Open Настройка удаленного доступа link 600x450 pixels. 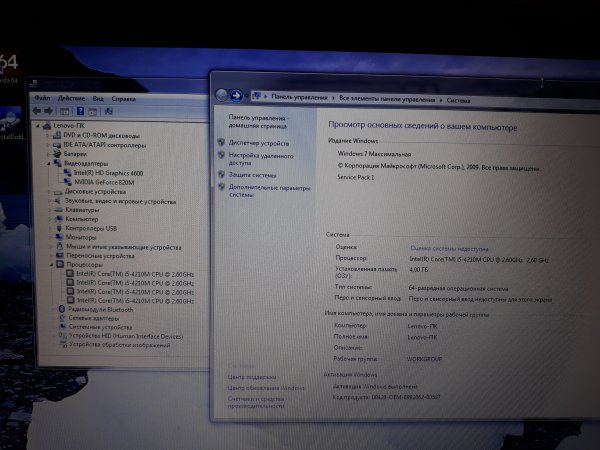point(261,158)
